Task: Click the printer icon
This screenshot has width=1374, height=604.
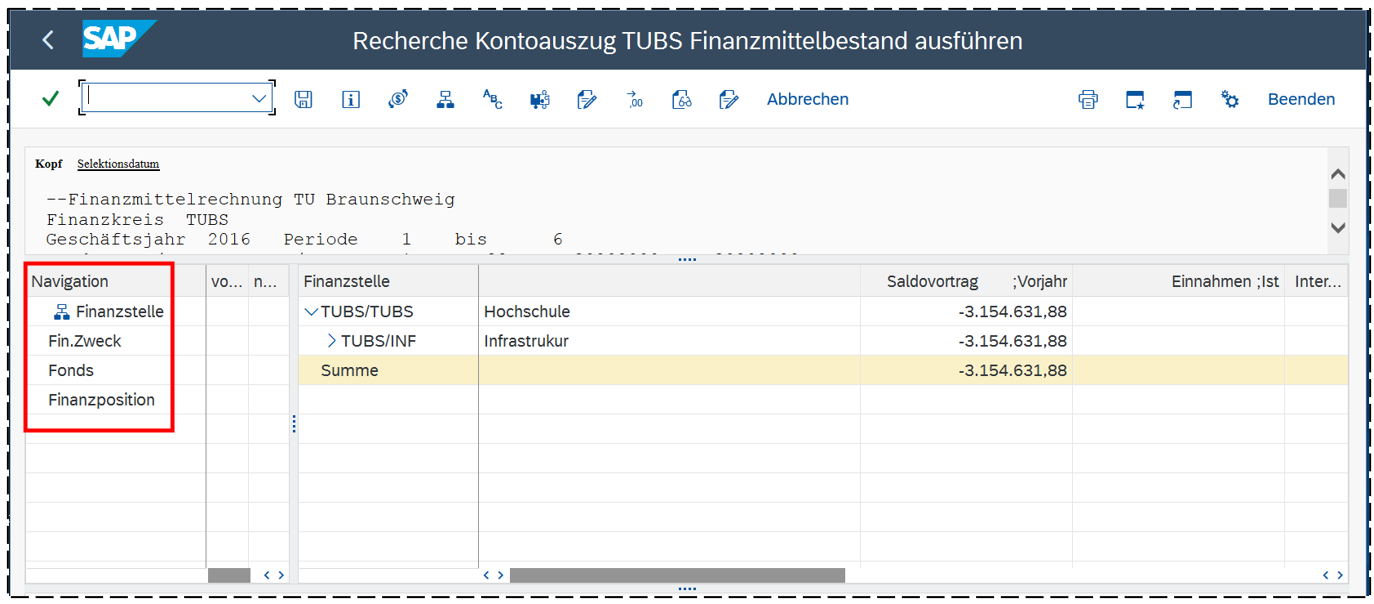Action: click(1088, 99)
